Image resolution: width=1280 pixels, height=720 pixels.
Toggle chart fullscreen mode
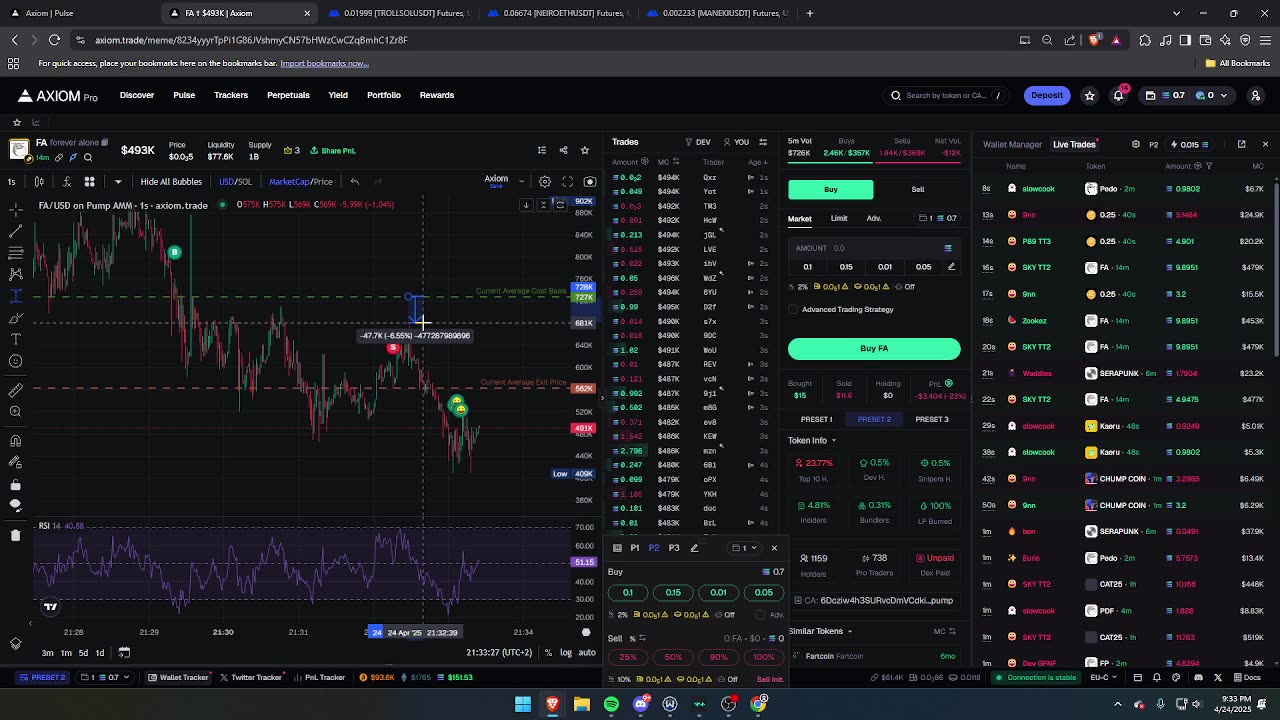567,182
